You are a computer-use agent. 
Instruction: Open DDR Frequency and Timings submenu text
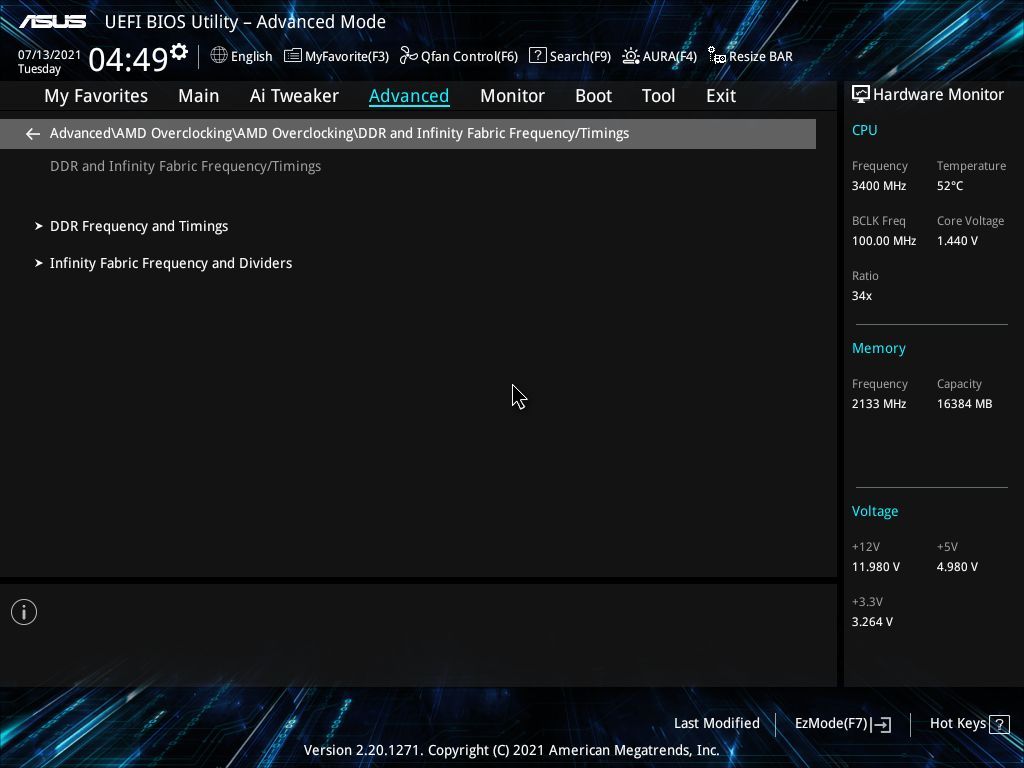point(139,226)
